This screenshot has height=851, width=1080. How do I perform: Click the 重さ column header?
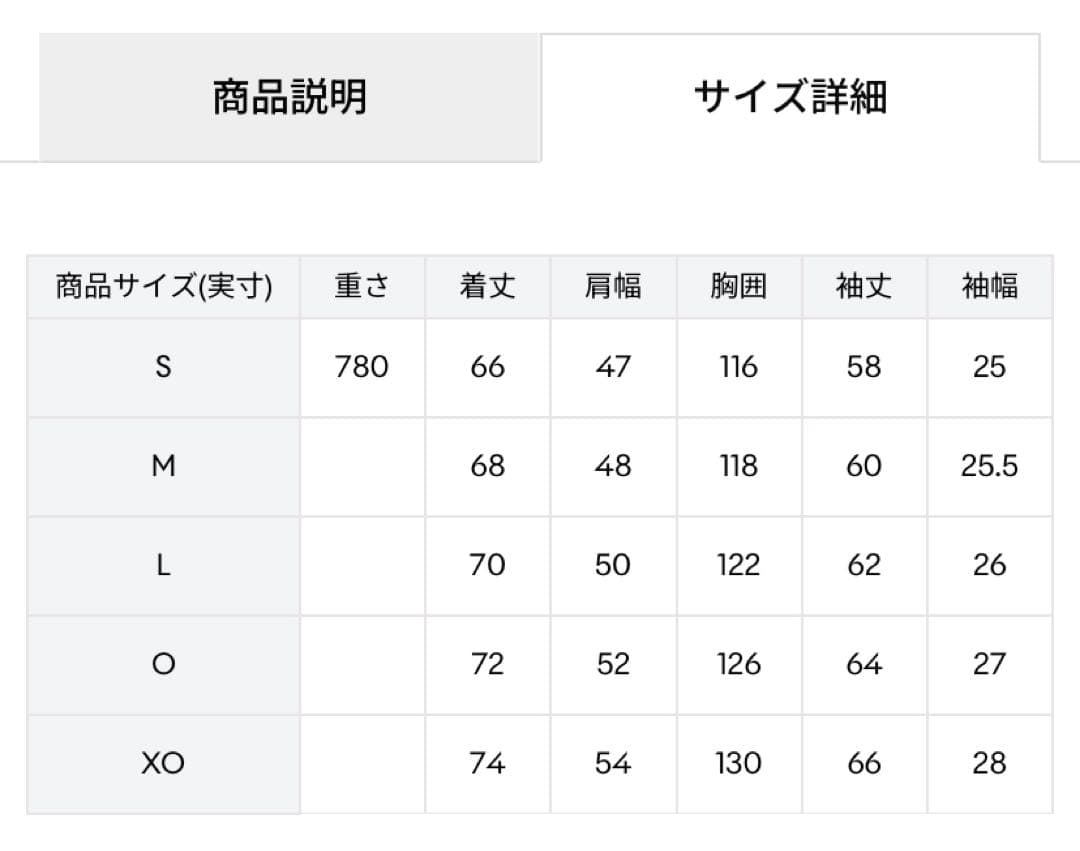pyautogui.click(x=362, y=287)
